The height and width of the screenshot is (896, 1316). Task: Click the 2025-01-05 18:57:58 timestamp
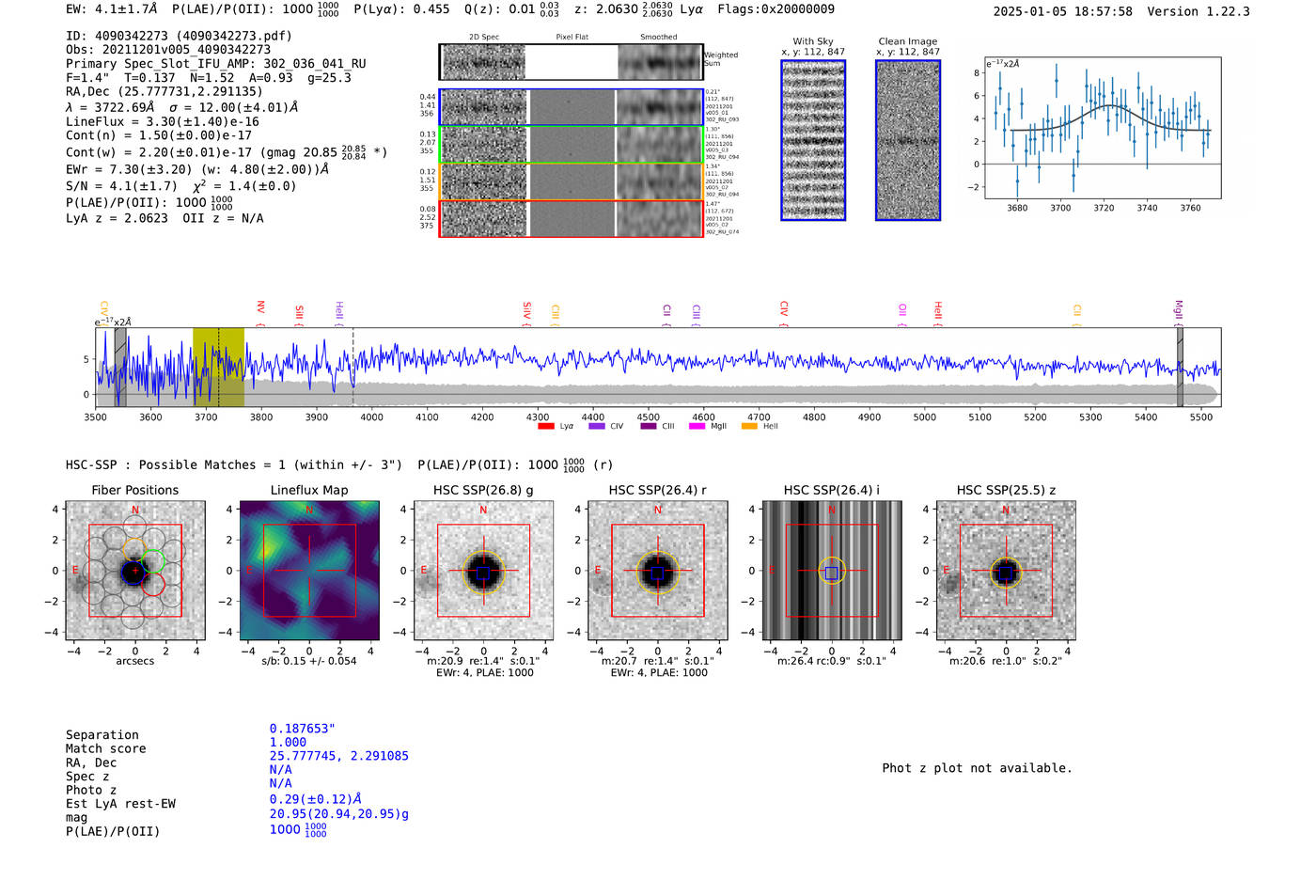point(1063,11)
